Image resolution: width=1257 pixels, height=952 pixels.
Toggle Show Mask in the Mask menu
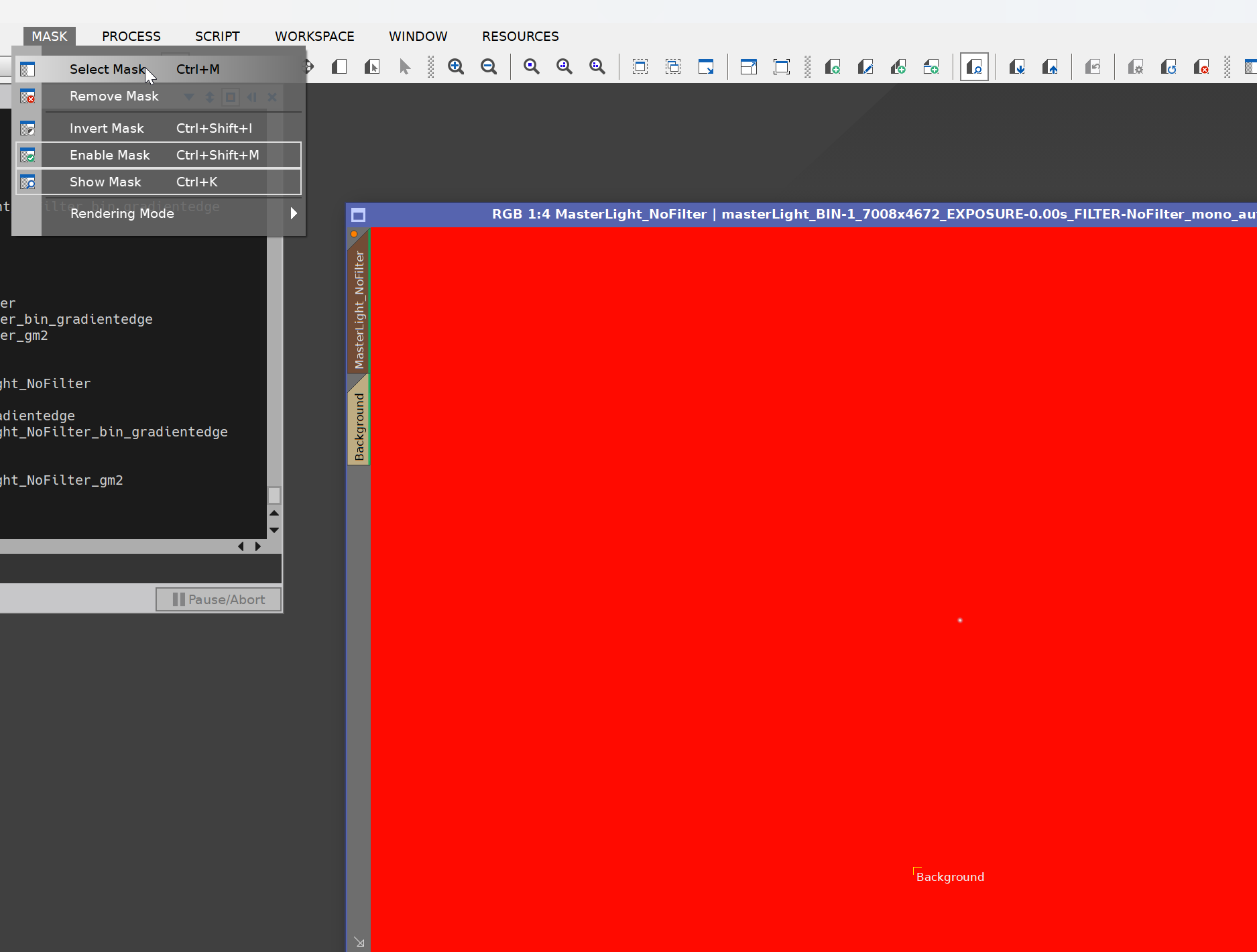pyautogui.click(x=158, y=182)
